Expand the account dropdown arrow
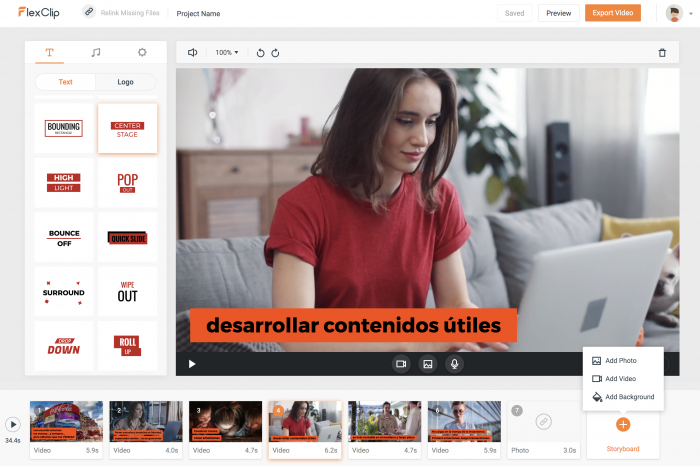Screen dimensions: 700x466 (x=691, y=13)
